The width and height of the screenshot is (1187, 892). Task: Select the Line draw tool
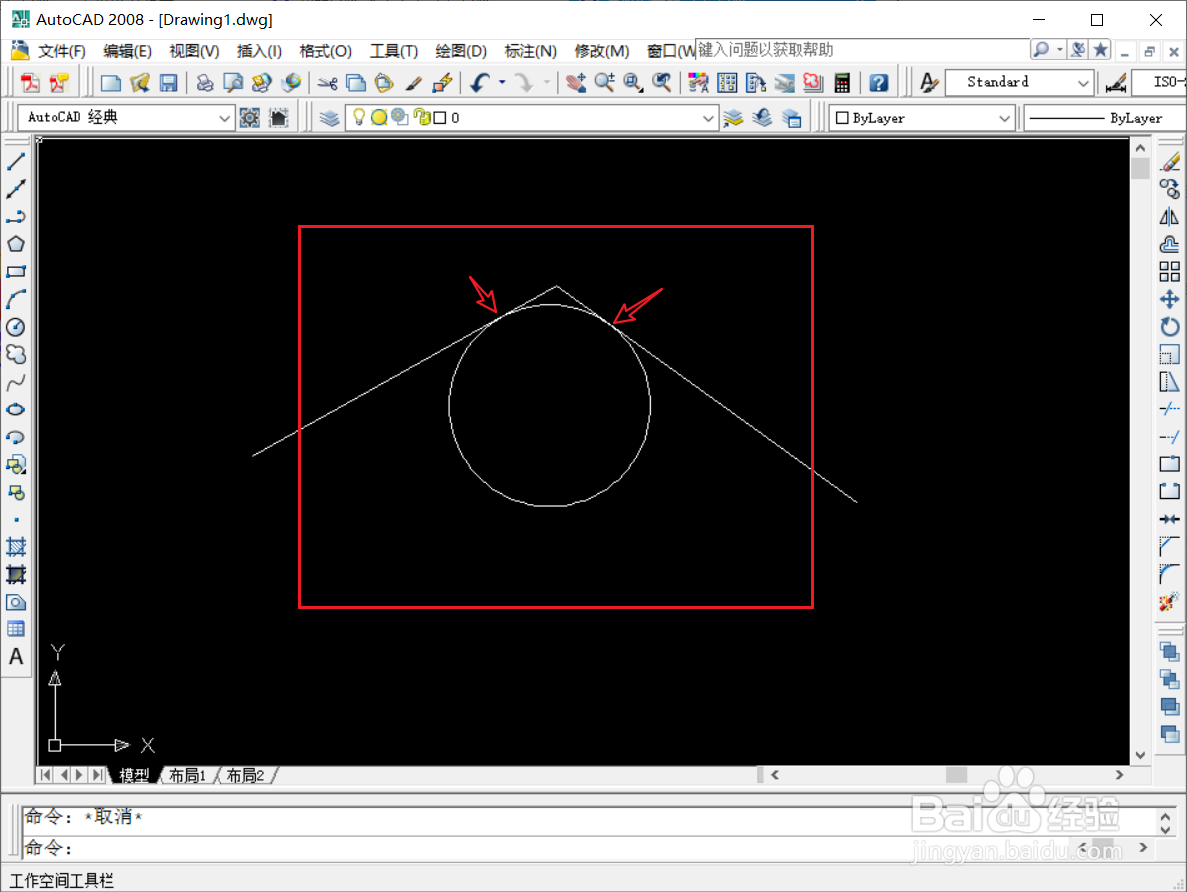click(16, 161)
